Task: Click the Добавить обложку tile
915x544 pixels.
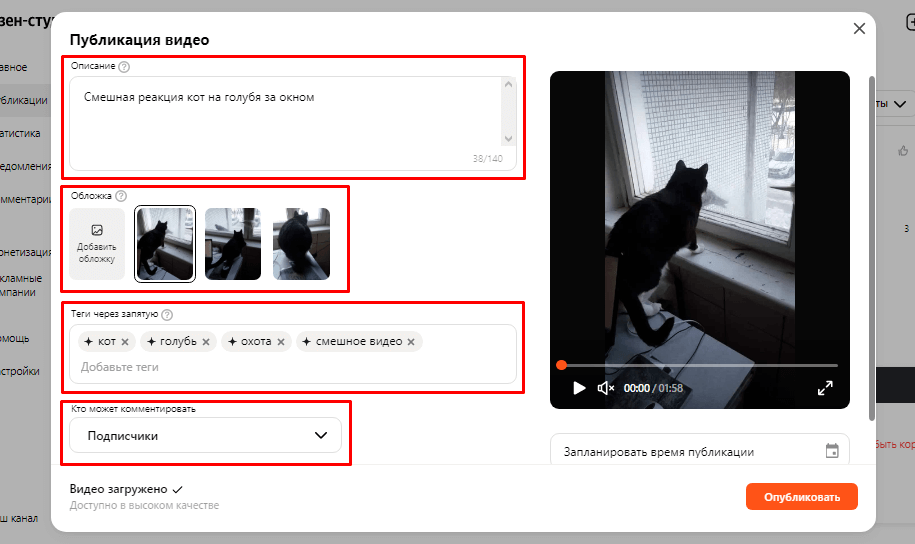Action: tap(97, 244)
